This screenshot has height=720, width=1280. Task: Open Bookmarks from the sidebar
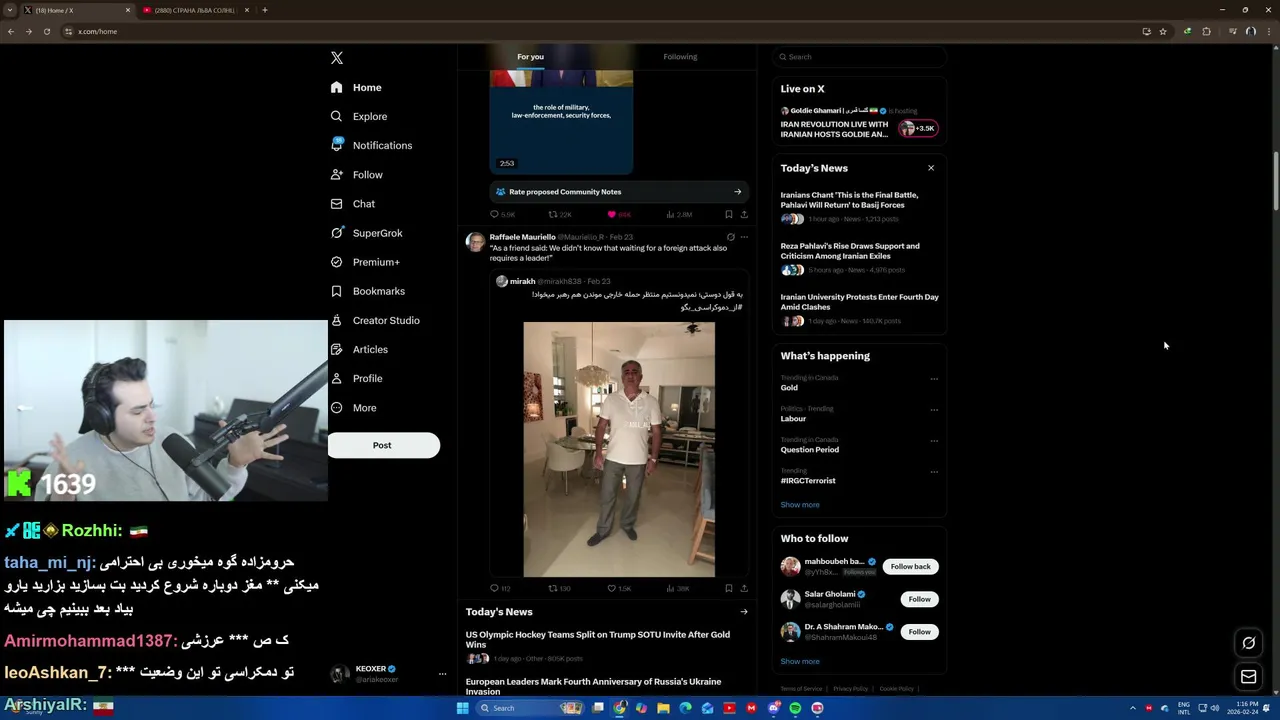[x=368, y=291]
